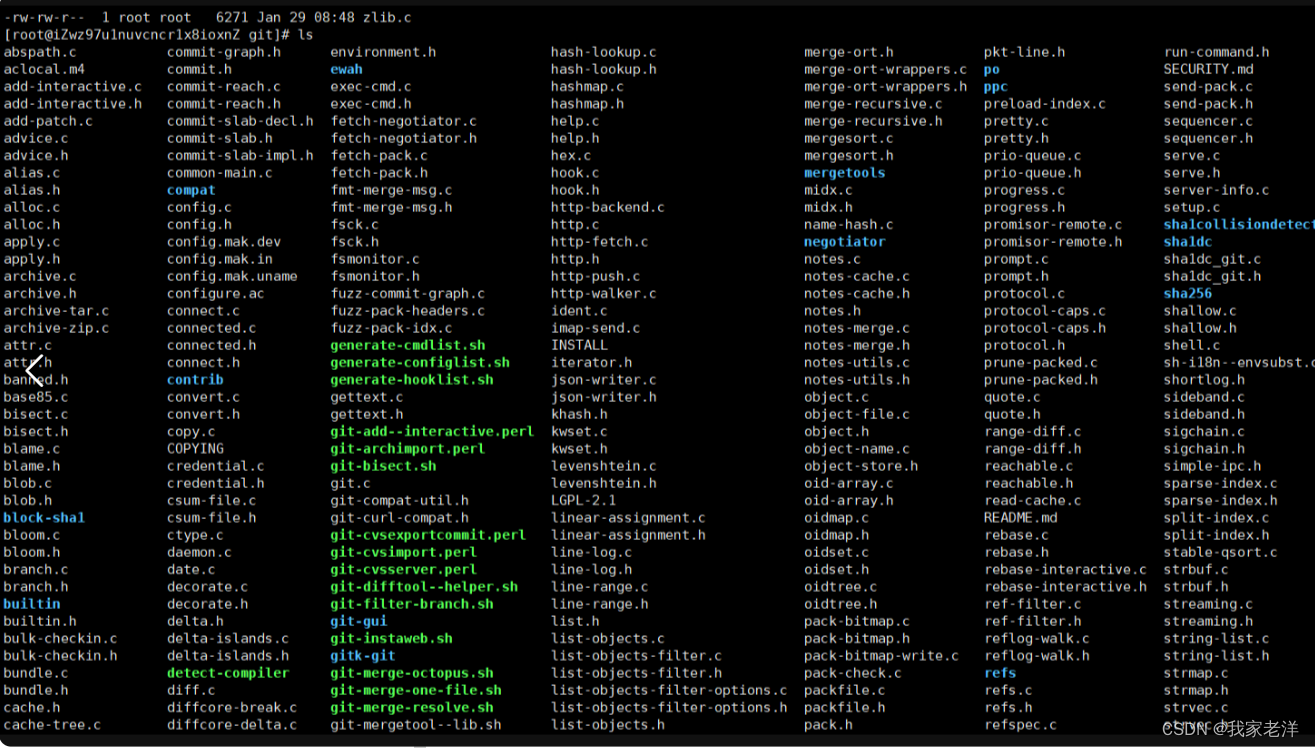Select commit-slab-impl.h file name

(x=240, y=156)
